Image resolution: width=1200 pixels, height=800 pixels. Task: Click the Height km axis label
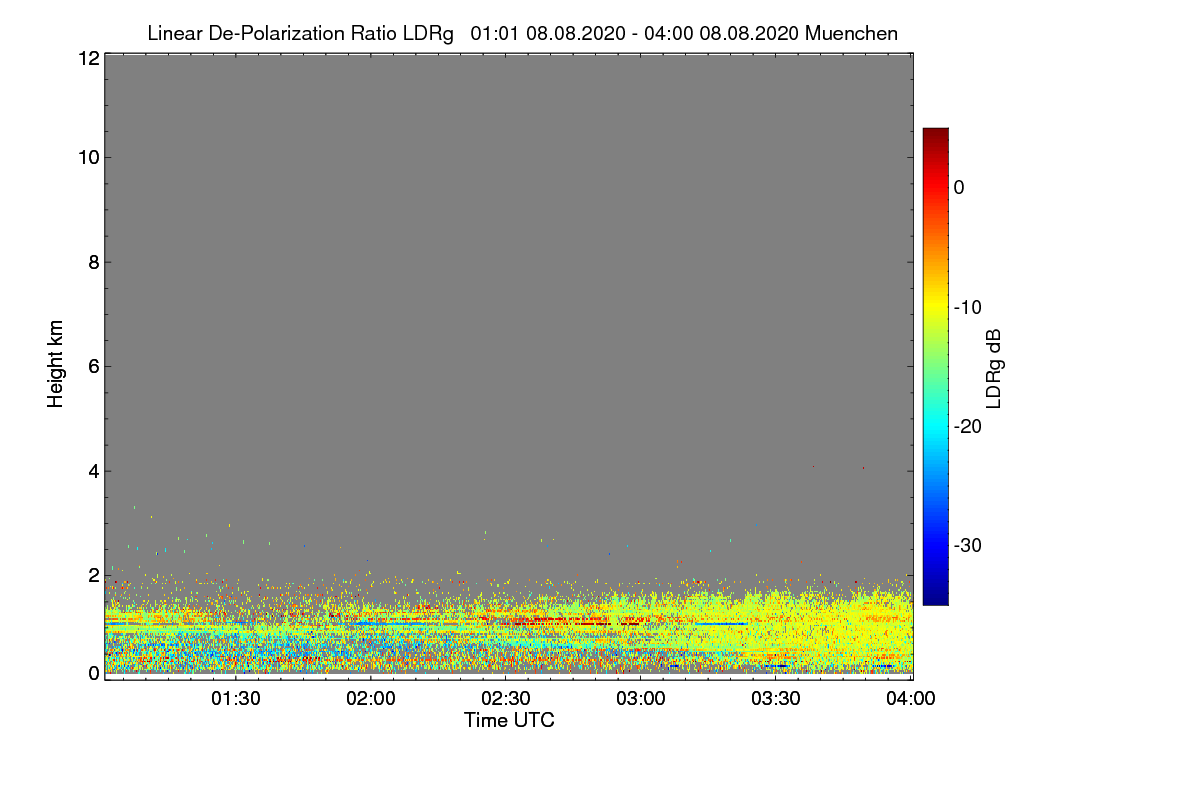pyautogui.click(x=56, y=364)
